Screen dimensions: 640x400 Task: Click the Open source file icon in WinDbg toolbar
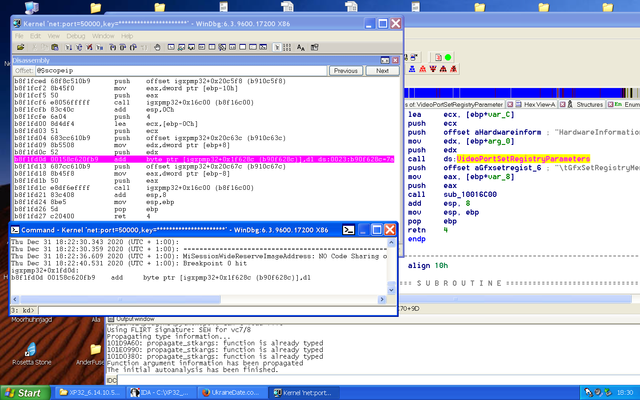[x=21, y=47]
